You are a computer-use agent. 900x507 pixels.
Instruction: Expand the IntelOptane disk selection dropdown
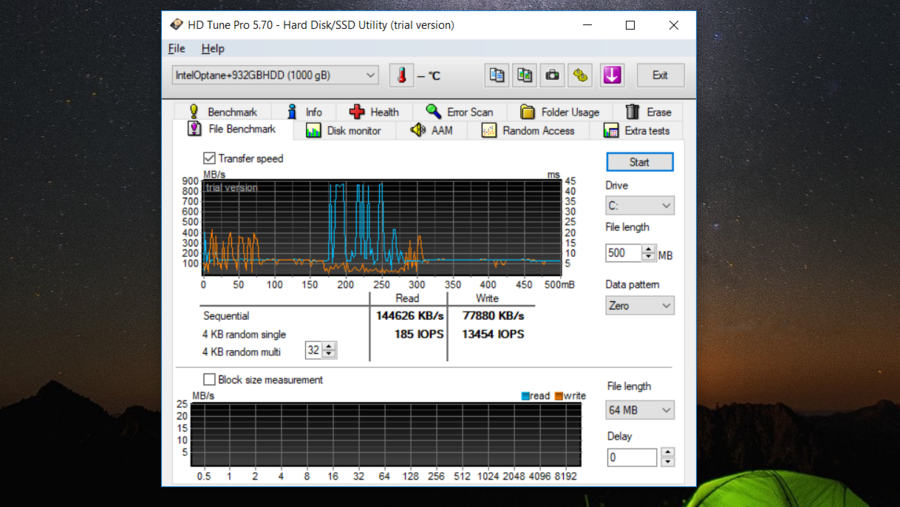(x=275, y=75)
